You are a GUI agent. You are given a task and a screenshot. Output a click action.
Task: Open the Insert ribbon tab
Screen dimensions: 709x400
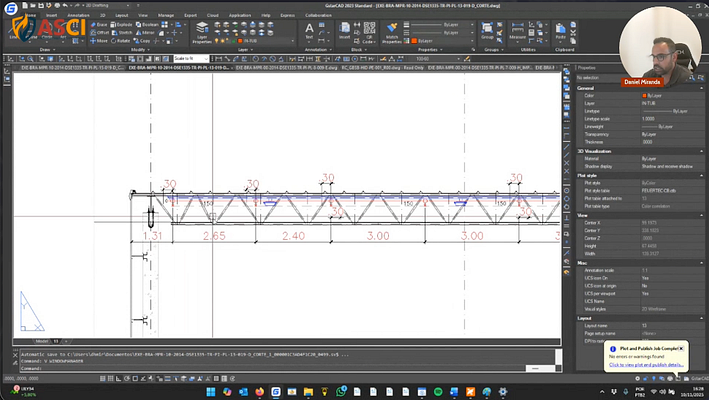(52, 15)
